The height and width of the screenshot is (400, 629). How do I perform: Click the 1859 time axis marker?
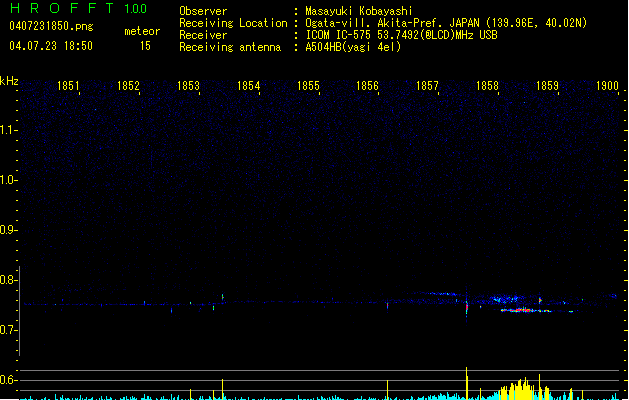(547, 86)
